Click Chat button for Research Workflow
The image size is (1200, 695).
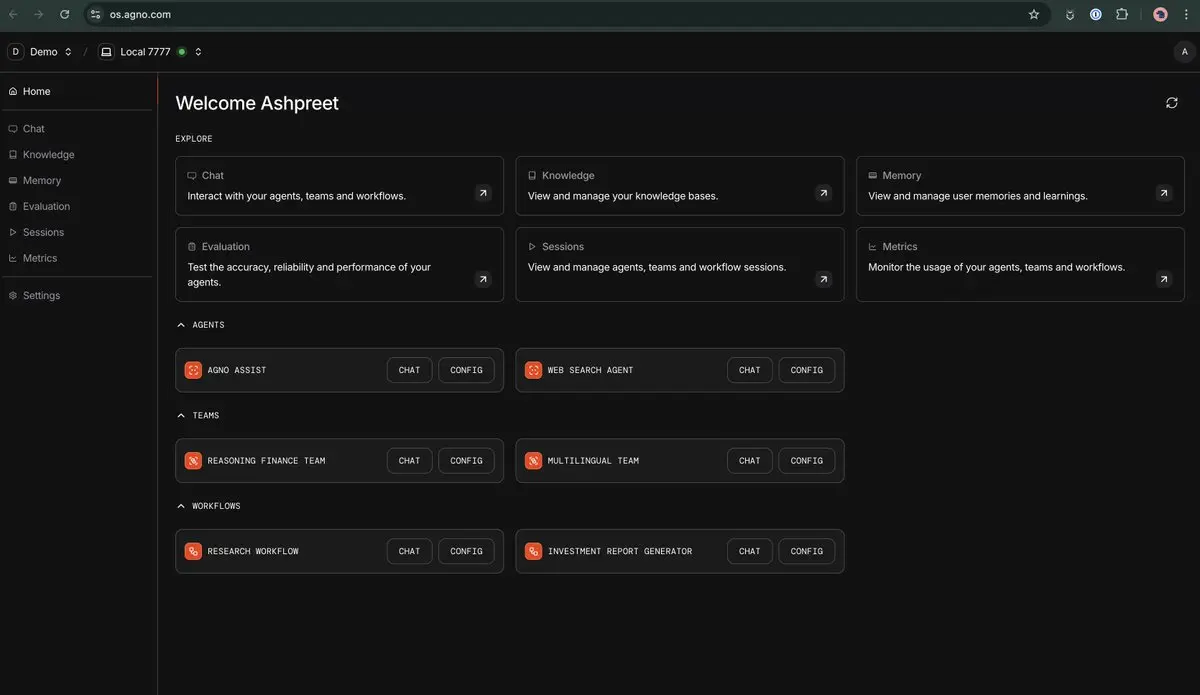(x=410, y=551)
